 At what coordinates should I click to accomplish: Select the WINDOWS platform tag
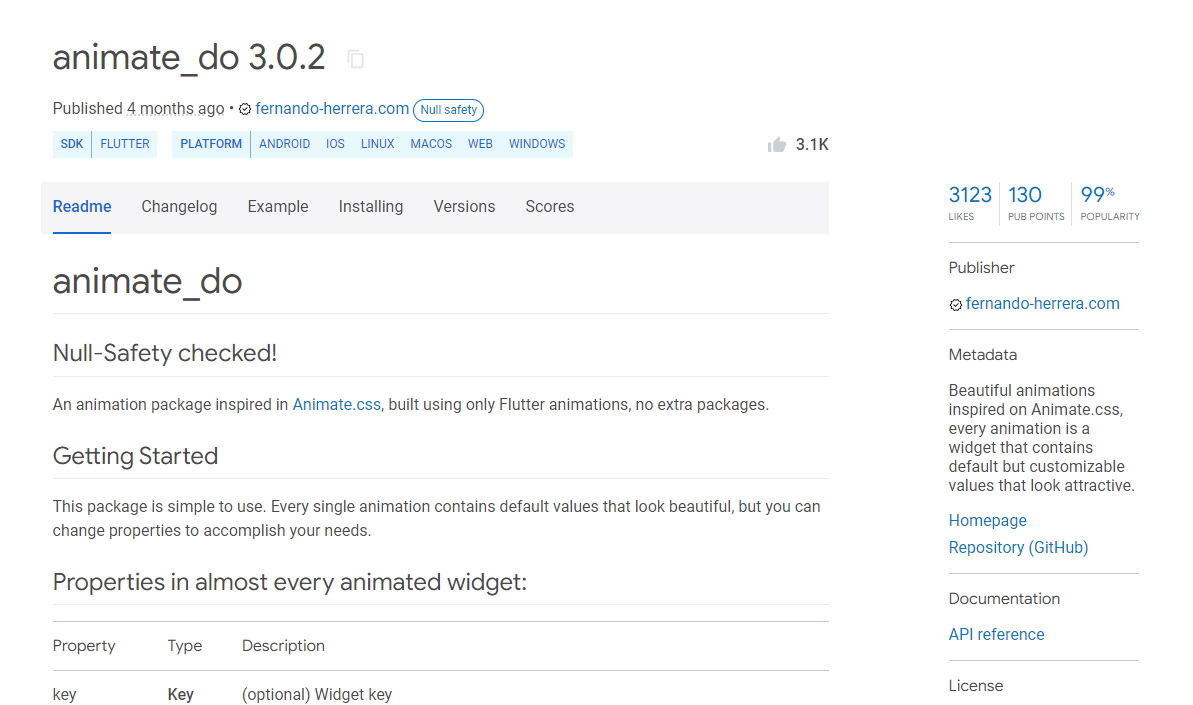tap(537, 144)
